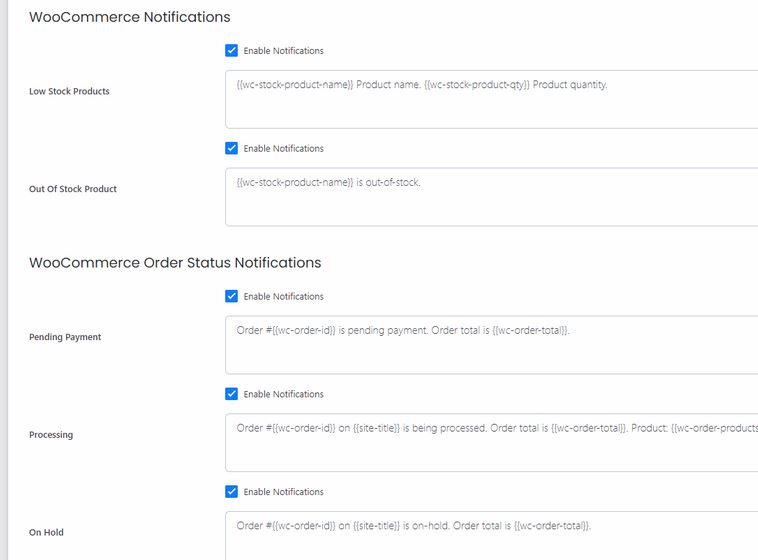
Task: Click into Out Of Stock Product message box
Action: coord(492,197)
